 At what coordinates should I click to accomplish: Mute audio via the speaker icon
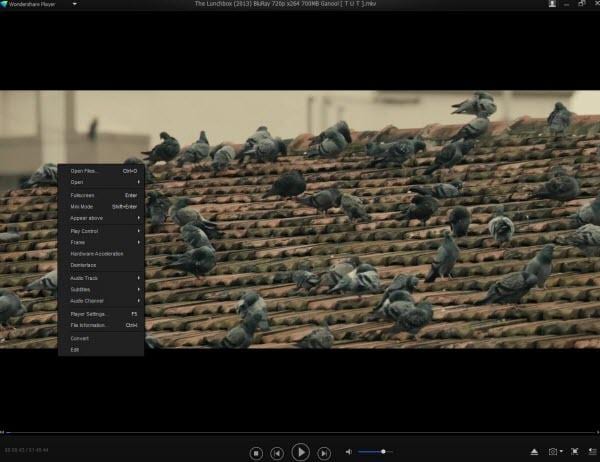pos(349,452)
